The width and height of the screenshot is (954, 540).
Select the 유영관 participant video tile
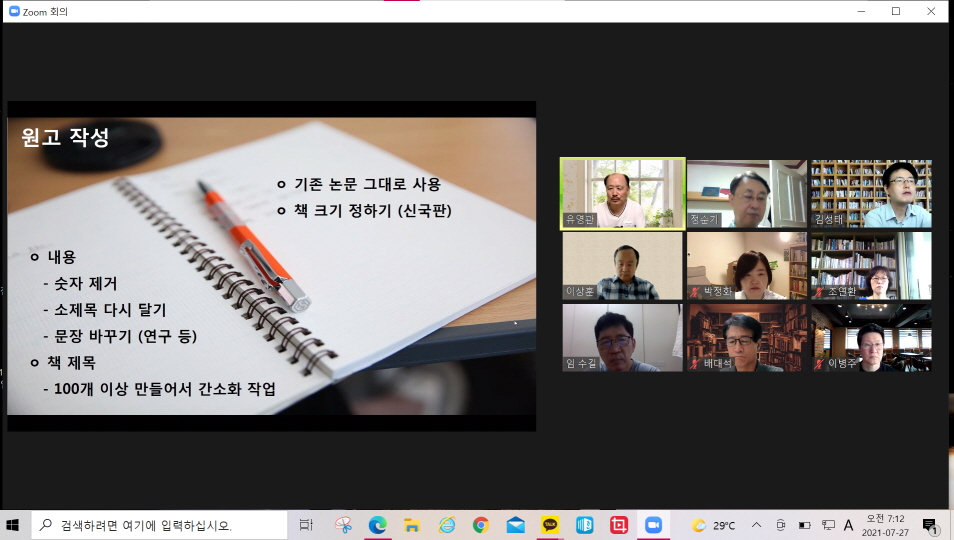[x=622, y=194]
